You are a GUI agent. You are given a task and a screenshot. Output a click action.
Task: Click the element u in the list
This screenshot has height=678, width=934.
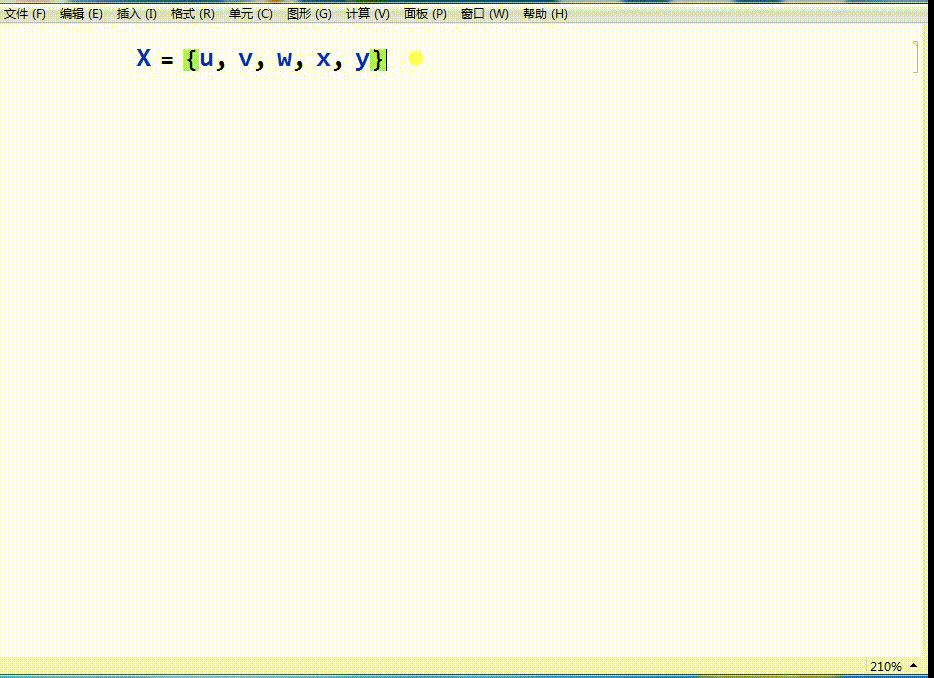click(x=206, y=59)
